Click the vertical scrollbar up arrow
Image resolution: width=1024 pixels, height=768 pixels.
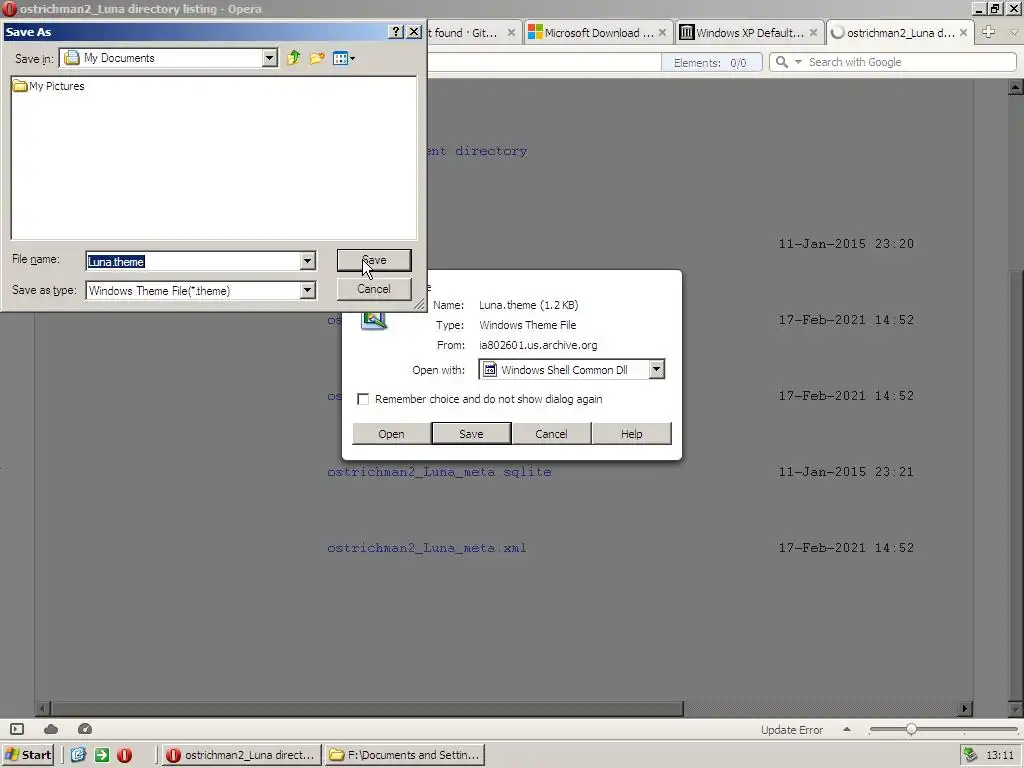pos(1016,87)
